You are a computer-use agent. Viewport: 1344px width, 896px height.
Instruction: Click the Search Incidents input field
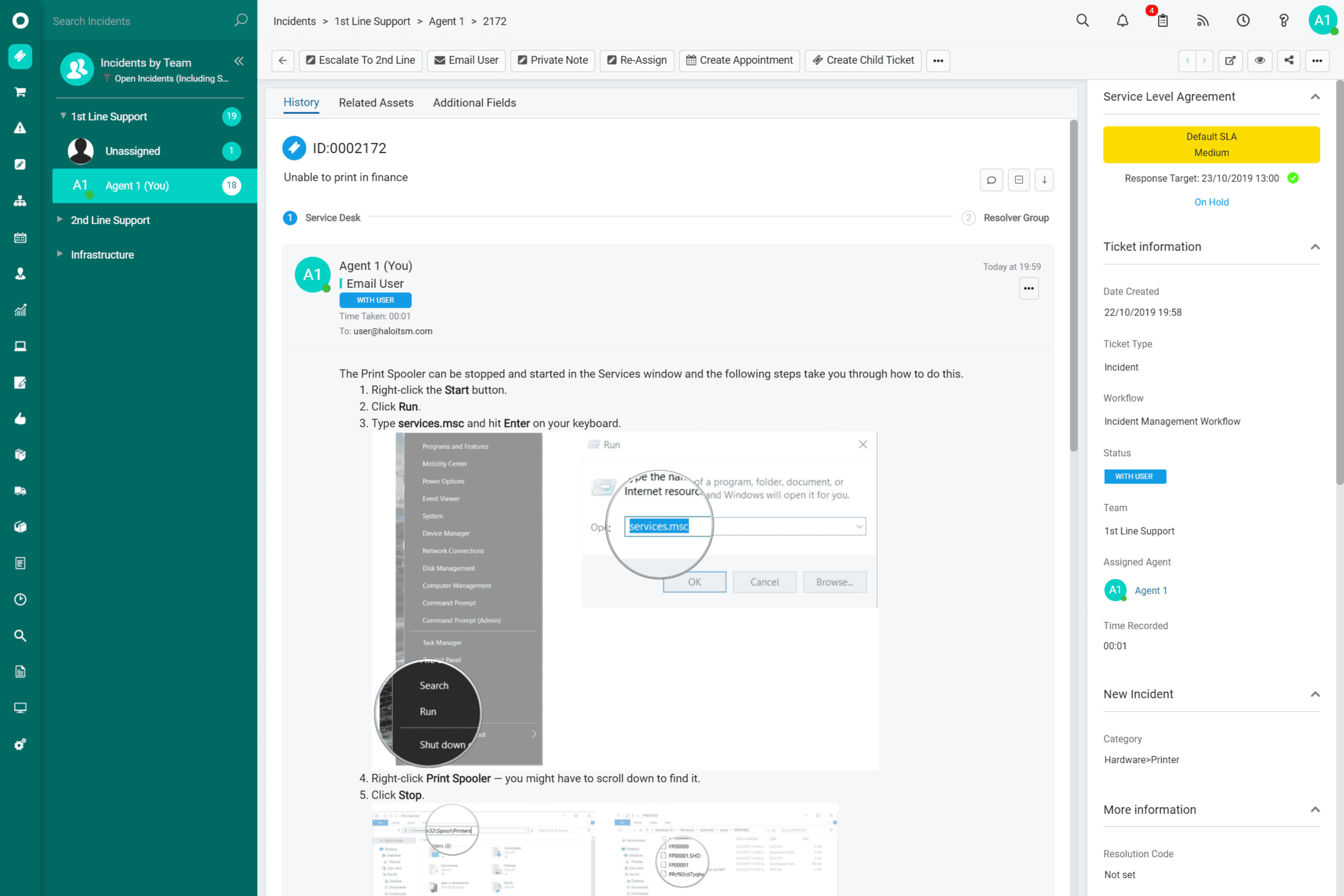click(x=137, y=21)
